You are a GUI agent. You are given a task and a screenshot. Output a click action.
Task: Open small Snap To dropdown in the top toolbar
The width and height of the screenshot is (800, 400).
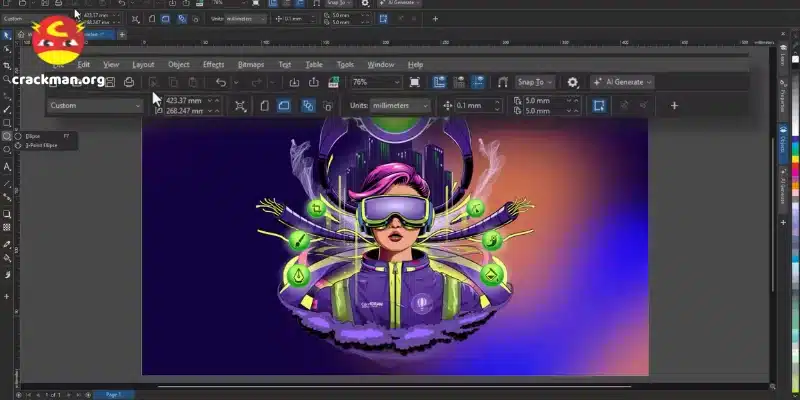point(339,3)
